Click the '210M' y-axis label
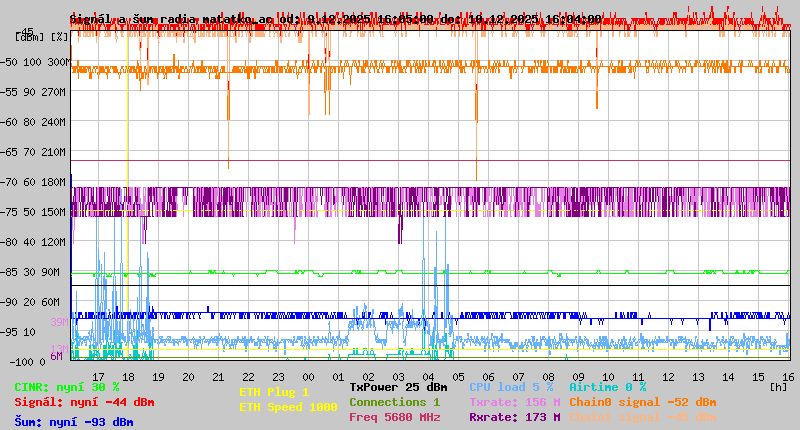Screen dimensions: 800x430 [x=54, y=152]
